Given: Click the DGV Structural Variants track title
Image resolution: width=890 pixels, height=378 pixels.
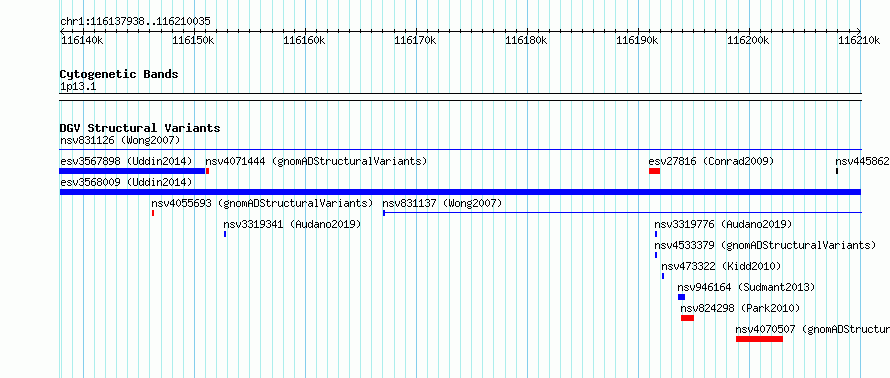Looking at the screenshot, I should [140, 128].
